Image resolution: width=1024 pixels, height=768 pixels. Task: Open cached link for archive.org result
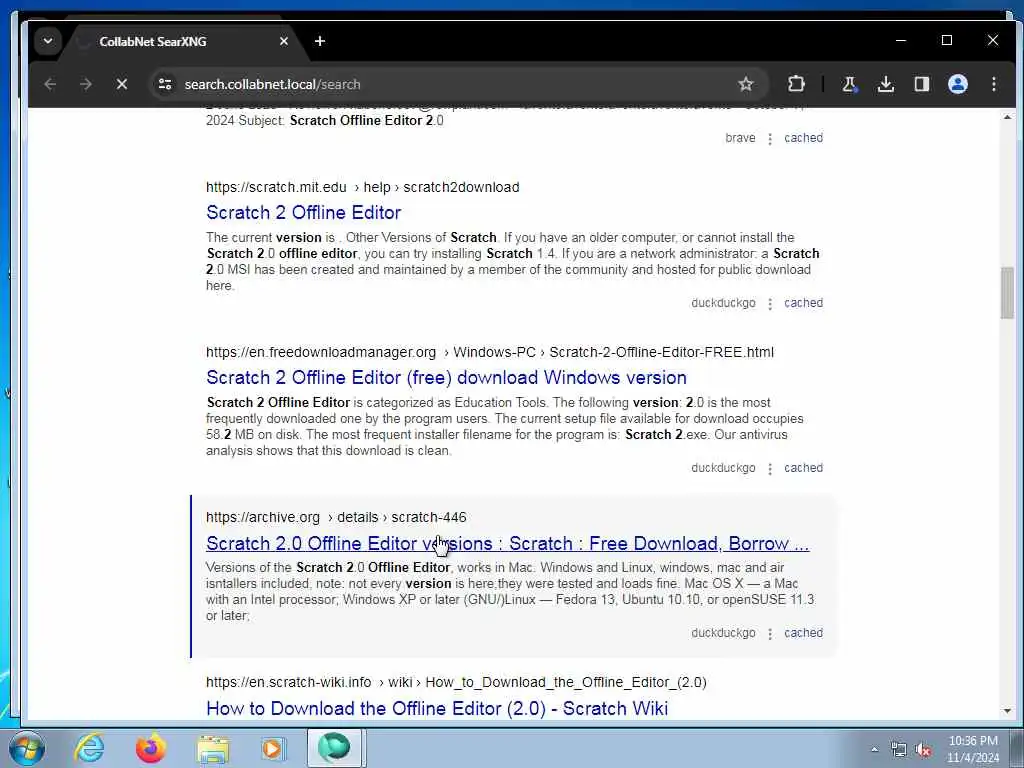[x=803, y=633]
